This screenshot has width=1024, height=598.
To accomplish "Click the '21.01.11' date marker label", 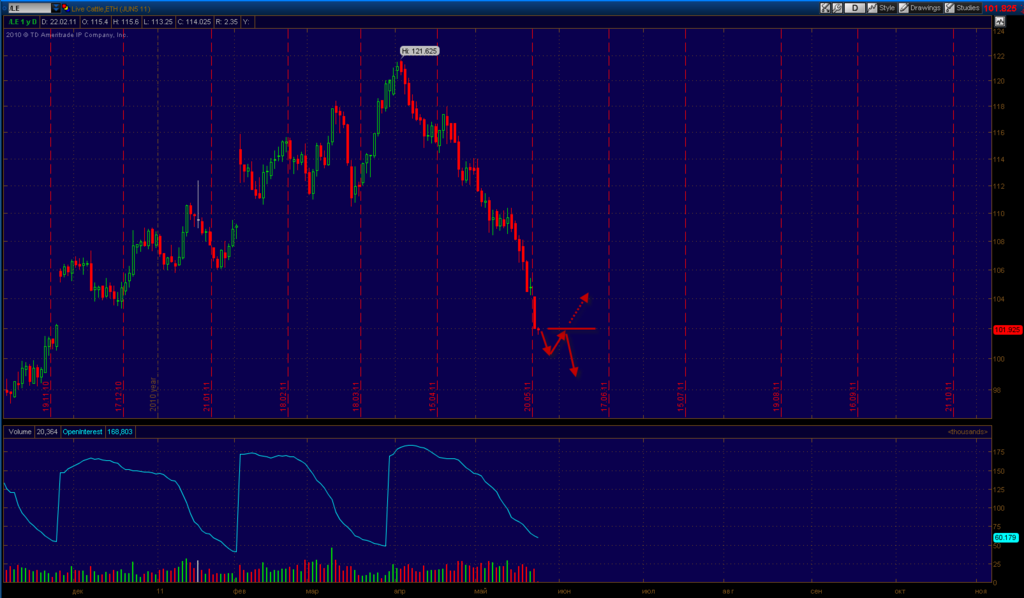I will coord(206,397).
